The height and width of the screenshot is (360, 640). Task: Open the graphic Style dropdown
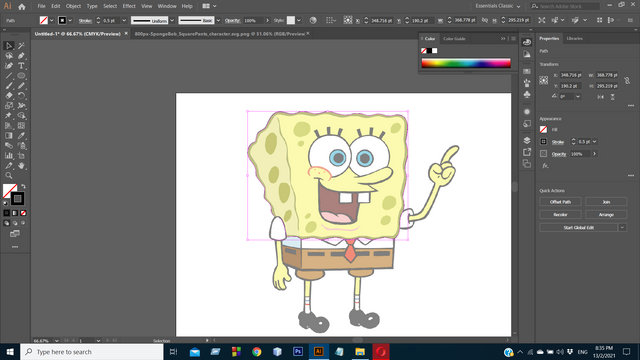pyautogui.click(x=299, y=20)
